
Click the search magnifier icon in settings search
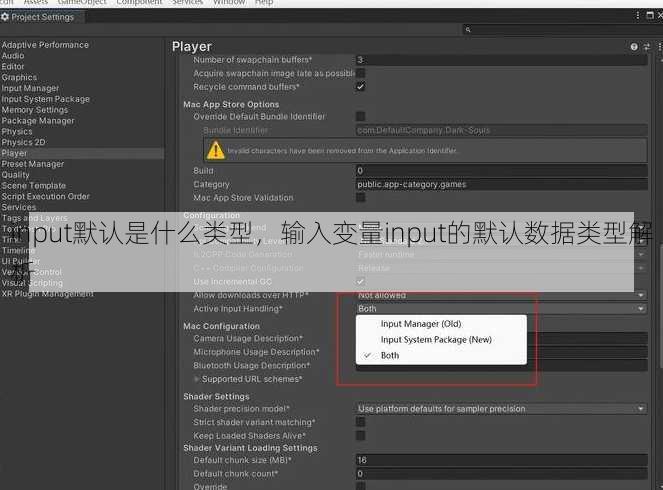[468, 30]
